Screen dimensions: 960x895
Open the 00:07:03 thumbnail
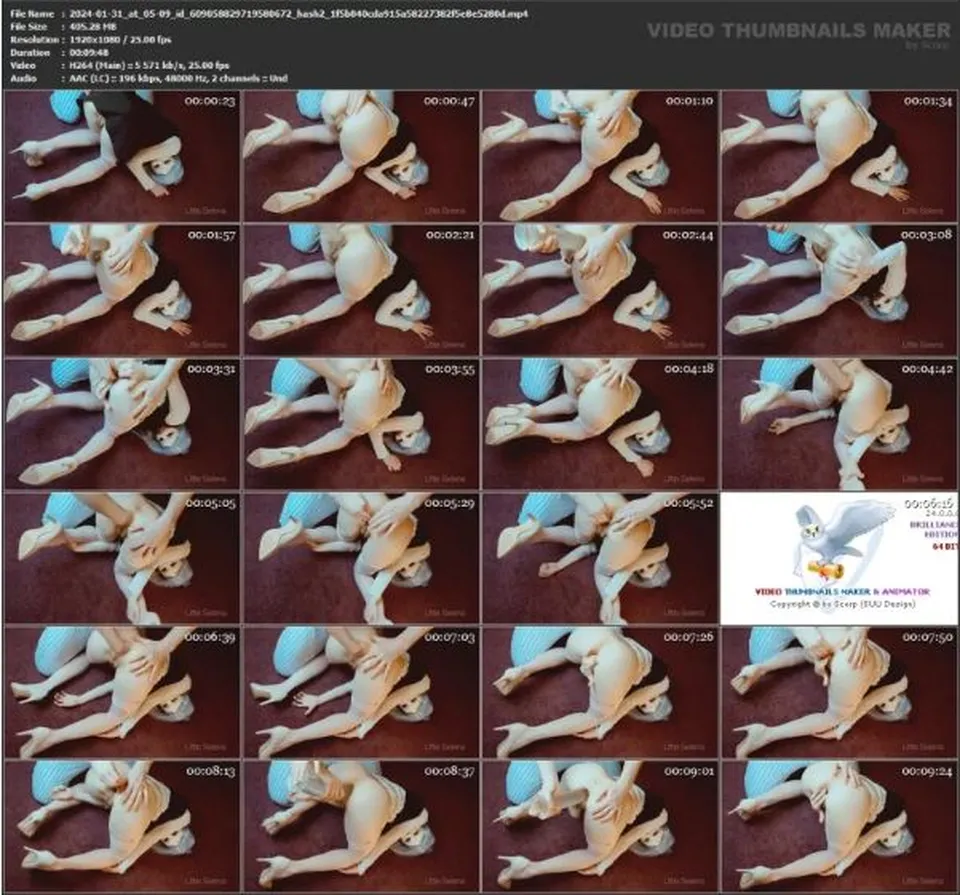(x=361, y=692)
